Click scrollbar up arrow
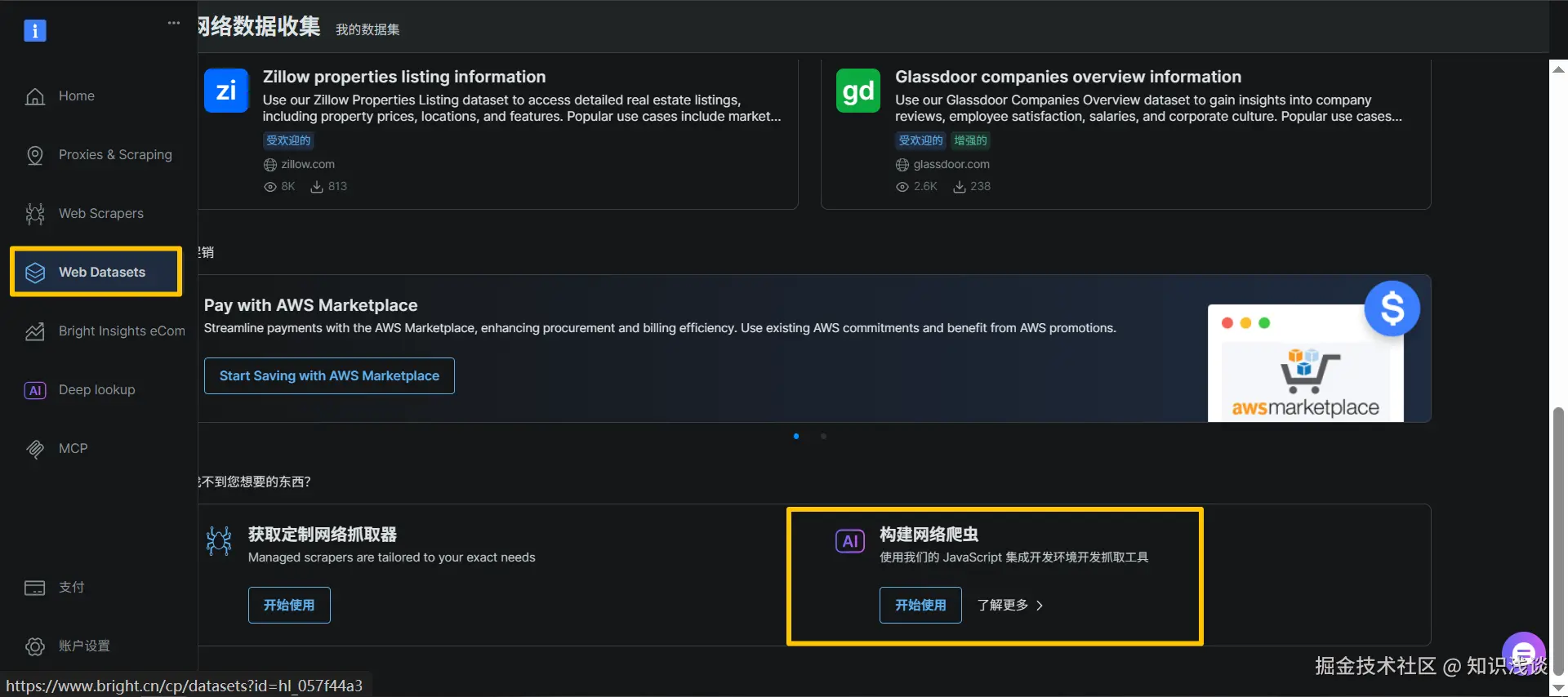Screen dimensions: 1568x697 1558,69
